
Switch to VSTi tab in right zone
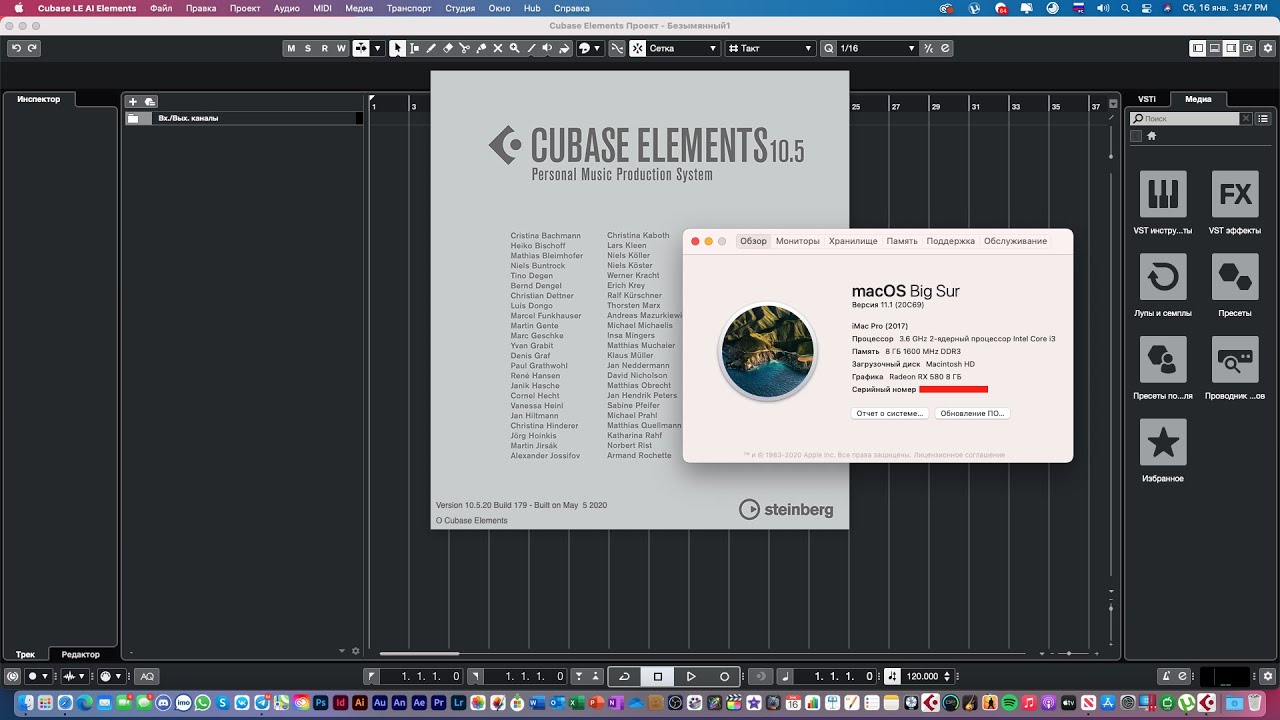pyautogui.click(x=1147, y=99)
